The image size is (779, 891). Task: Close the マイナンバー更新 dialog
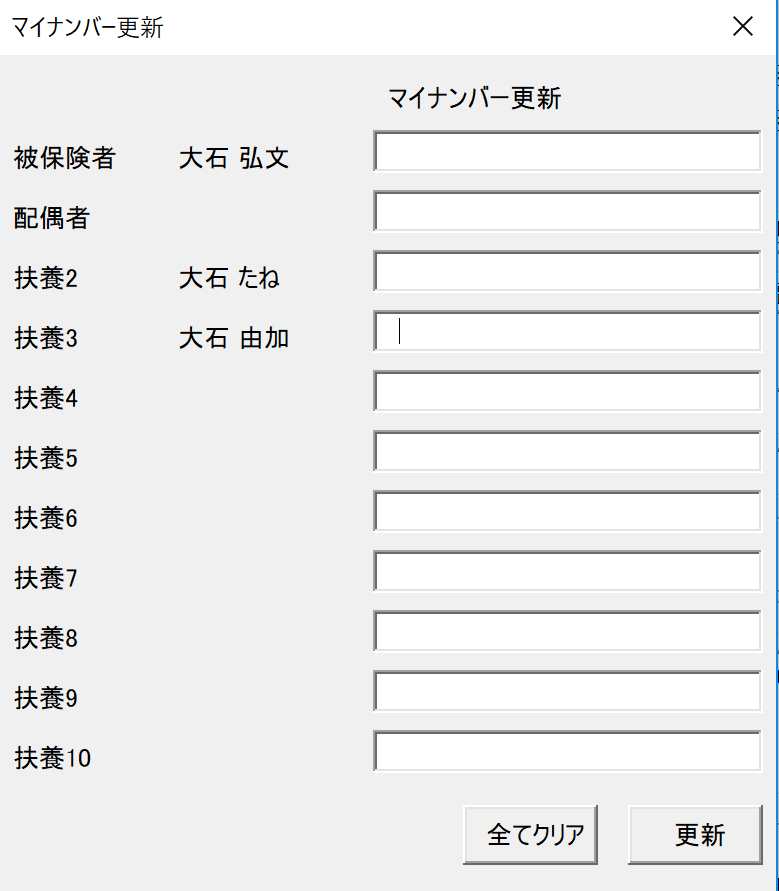[743, 26]
